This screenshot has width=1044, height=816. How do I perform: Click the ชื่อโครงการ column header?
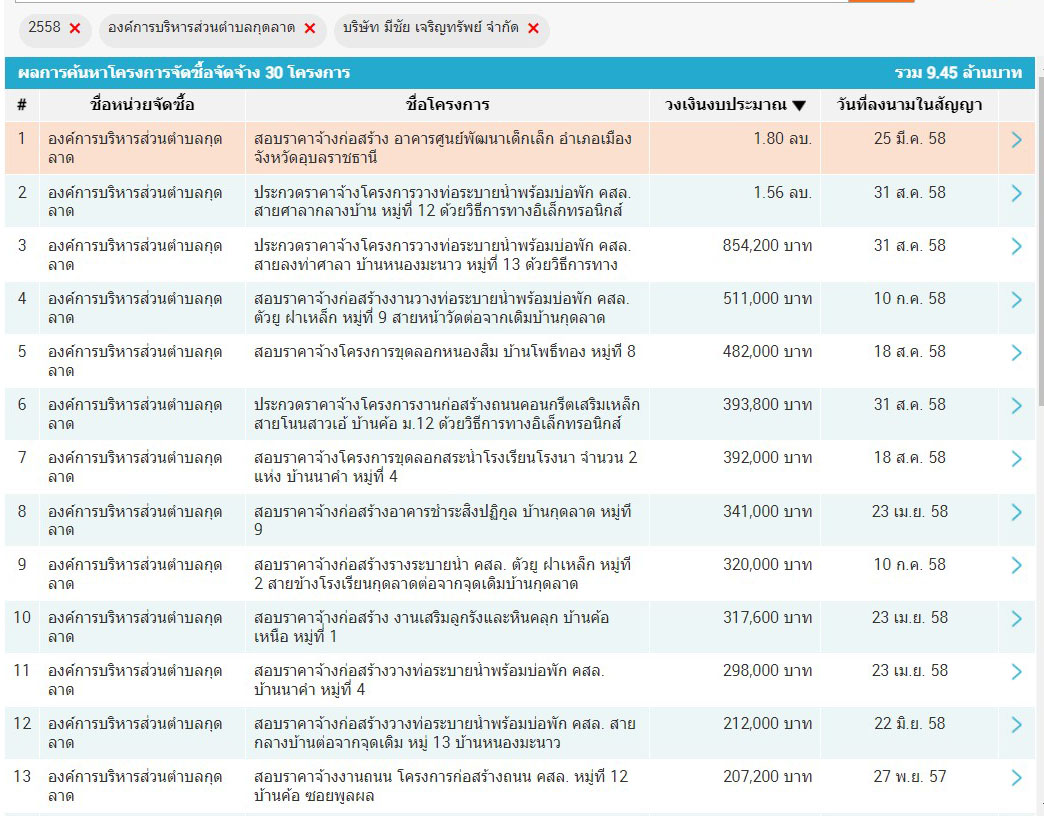point(448,105)
